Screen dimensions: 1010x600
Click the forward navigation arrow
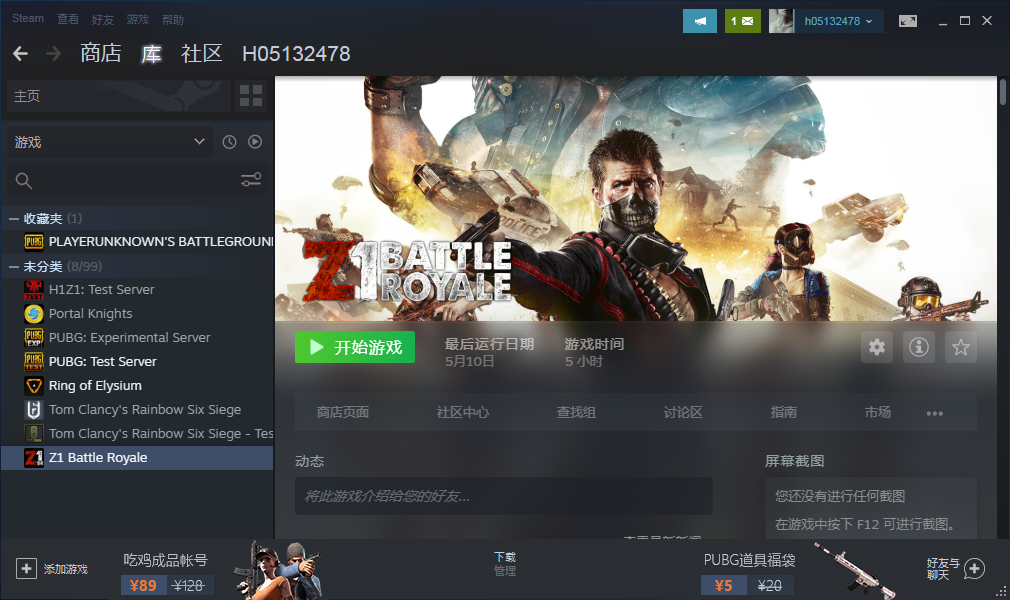[53, 53]
